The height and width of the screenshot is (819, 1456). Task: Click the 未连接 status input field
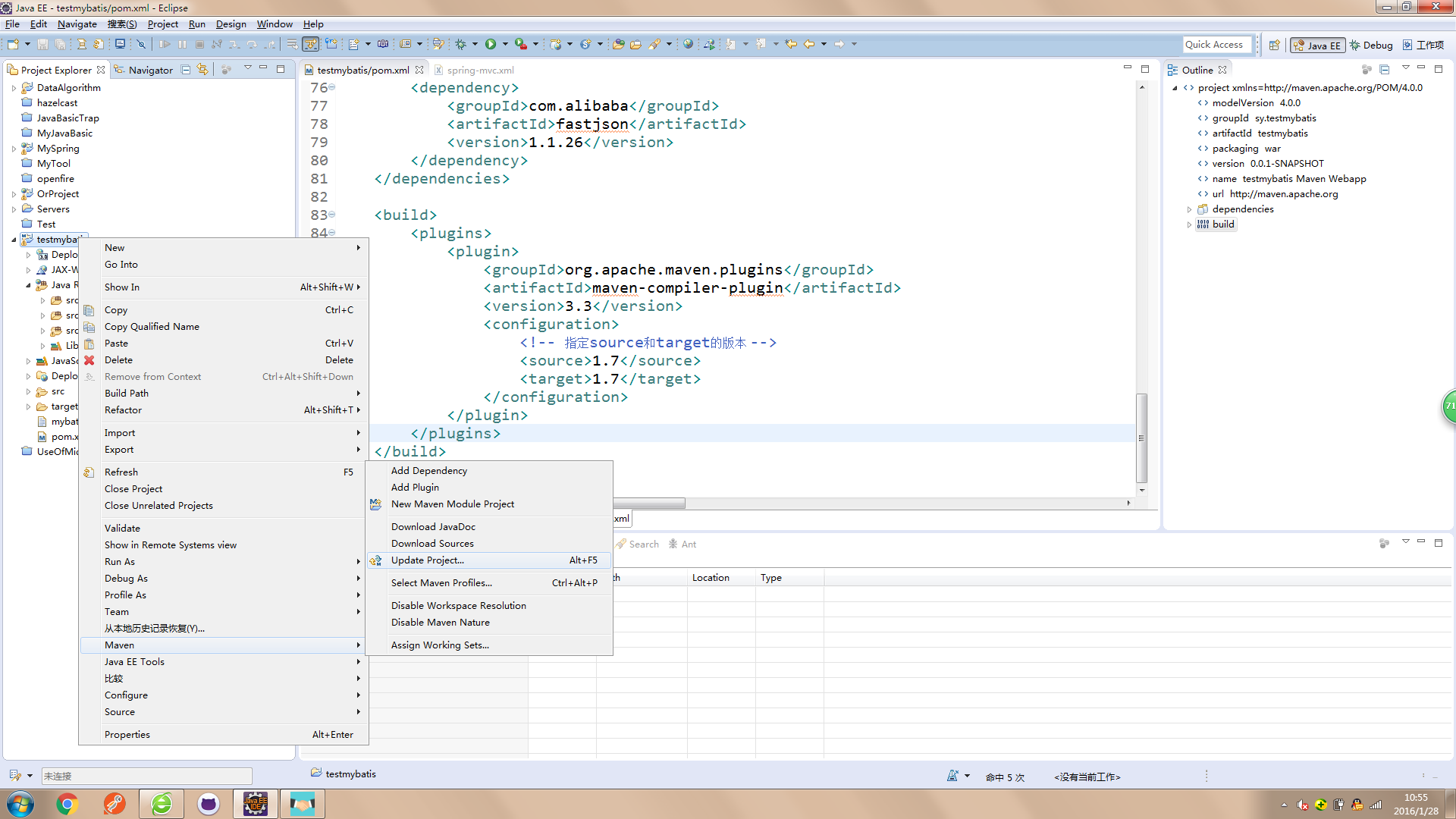(x=146, y=776)
